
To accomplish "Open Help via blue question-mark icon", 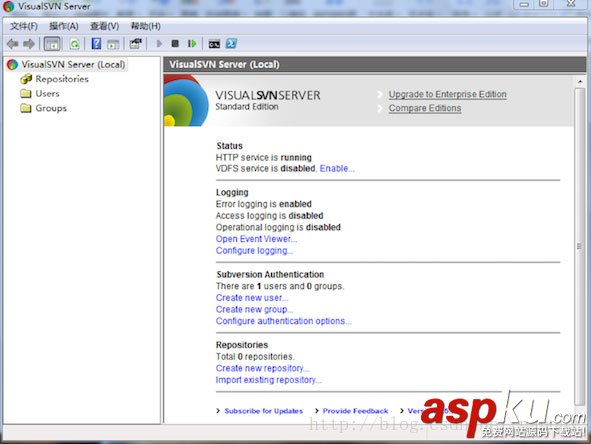I will (x=96, y=44).
